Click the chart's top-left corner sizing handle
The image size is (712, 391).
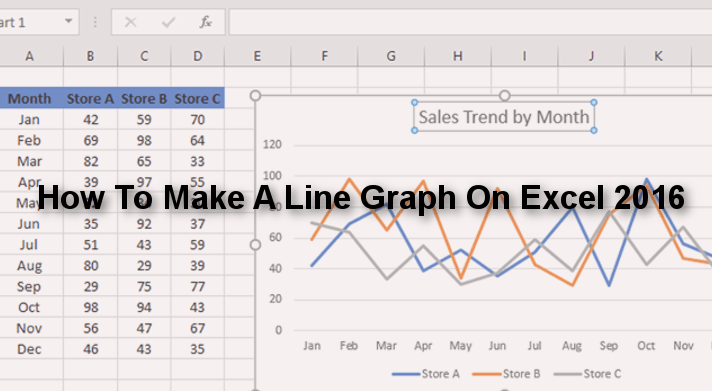click(256, 95)
